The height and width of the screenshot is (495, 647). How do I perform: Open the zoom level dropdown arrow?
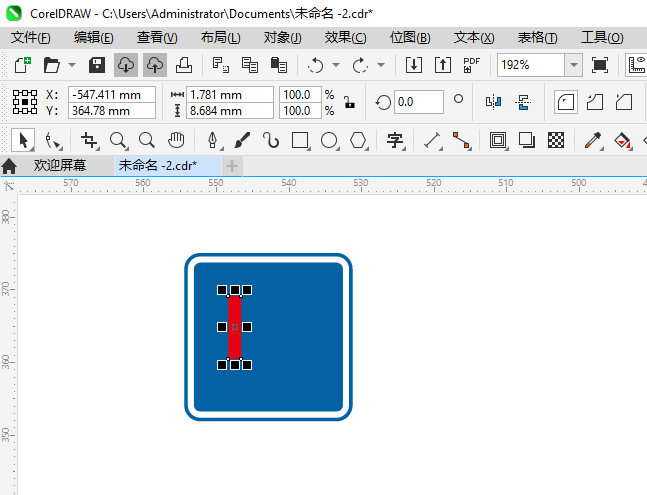(573, 65)
